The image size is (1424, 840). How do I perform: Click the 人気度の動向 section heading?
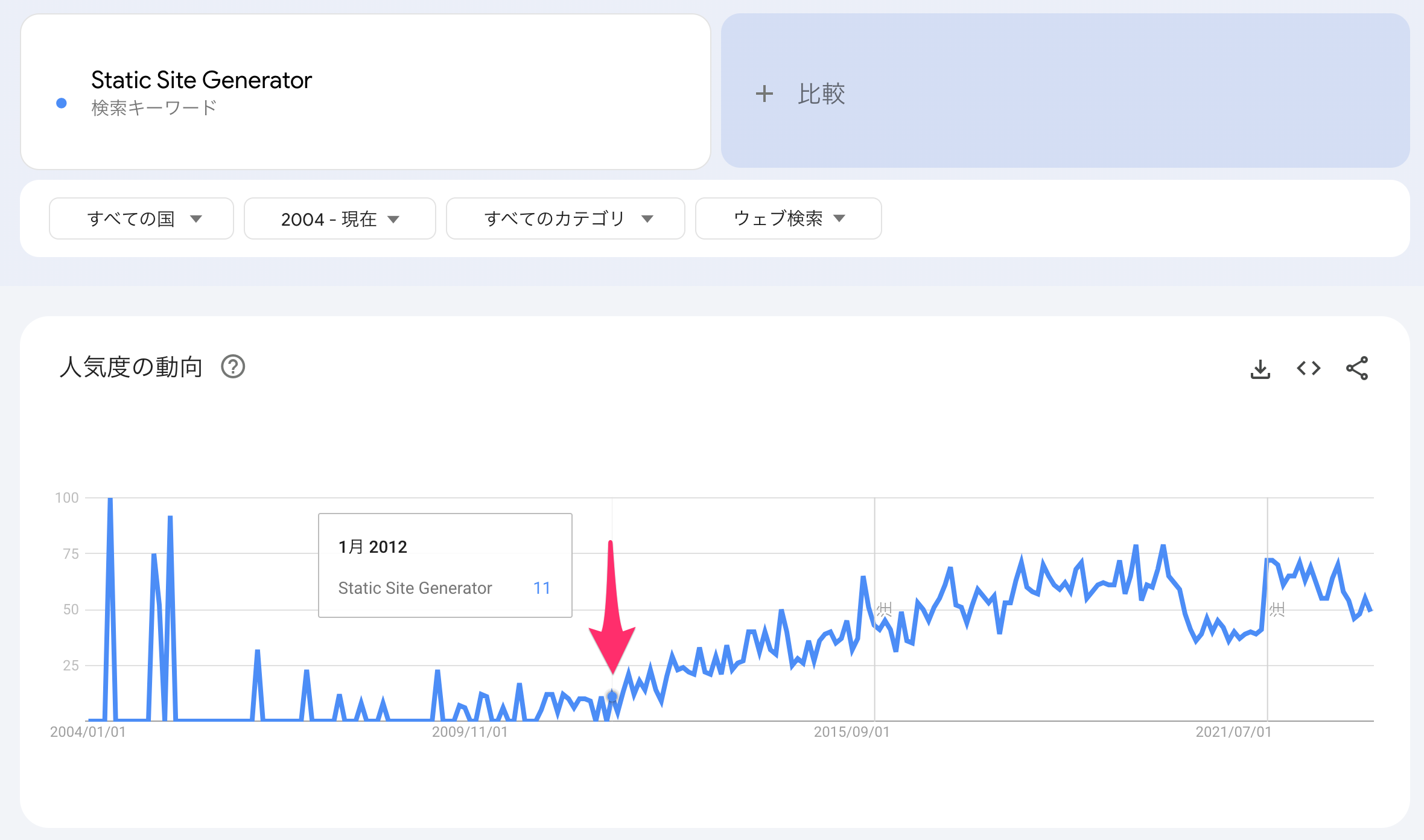pyautogui.click(x=131, y=367)
